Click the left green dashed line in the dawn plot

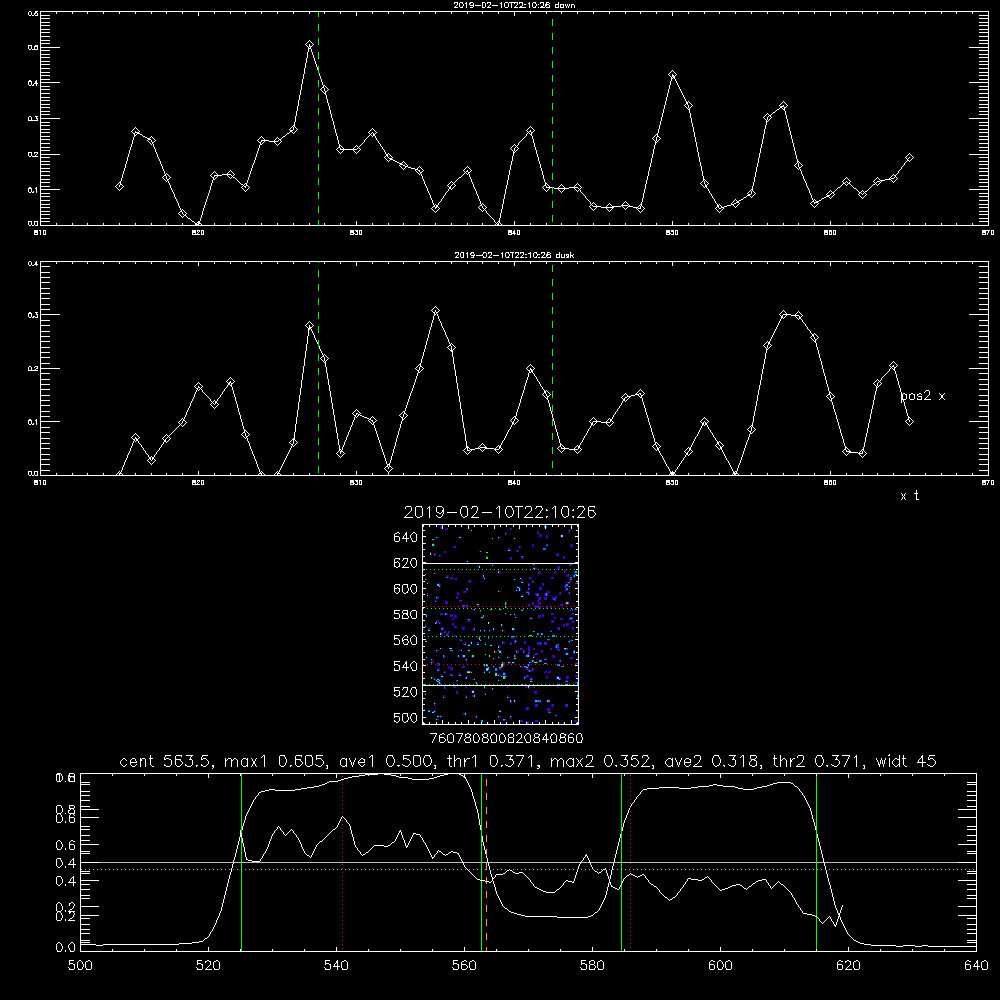[x=318, y=118]
